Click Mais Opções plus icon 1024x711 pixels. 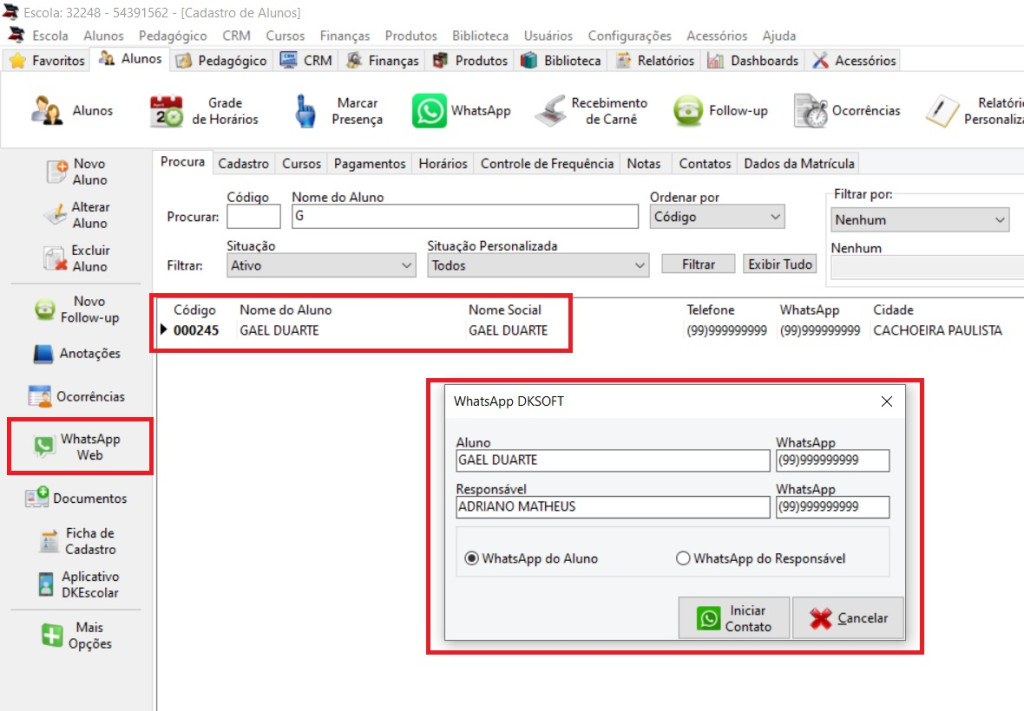pos(52,635)
